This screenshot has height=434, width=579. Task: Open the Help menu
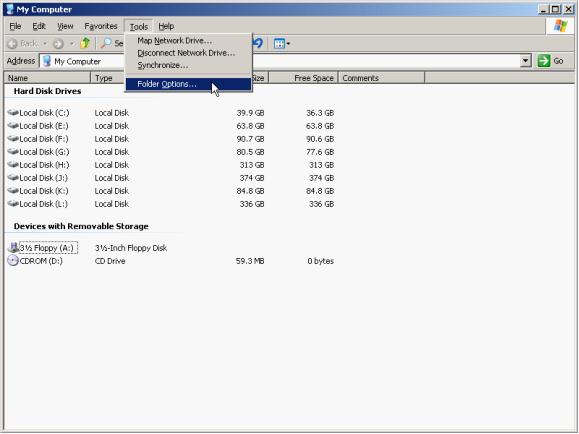pyautogui.click(x=166, y=26)
